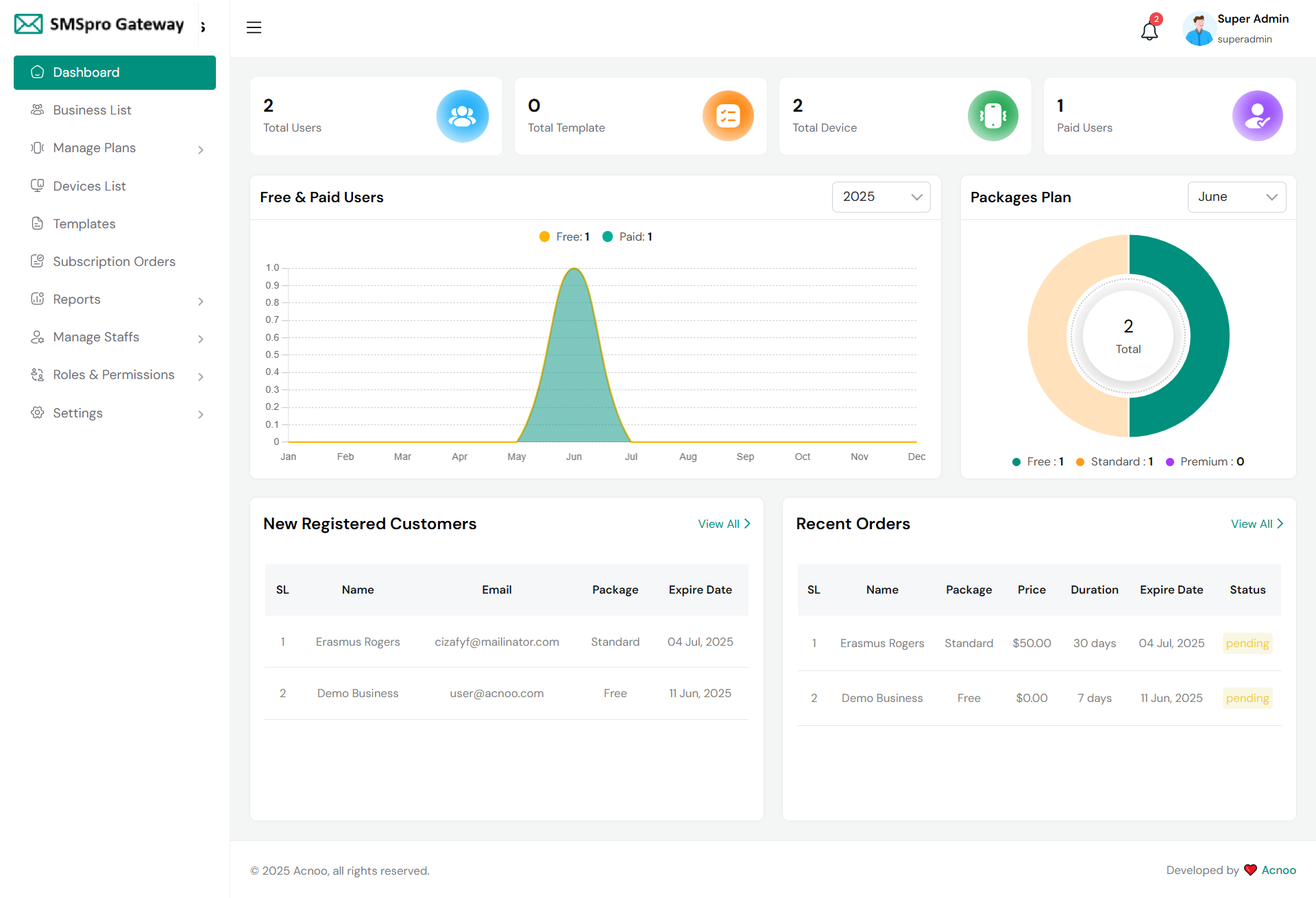Toggle the Free series in chart legend
This screenshot has height=898, width=1316.
(x=564, y=236)
